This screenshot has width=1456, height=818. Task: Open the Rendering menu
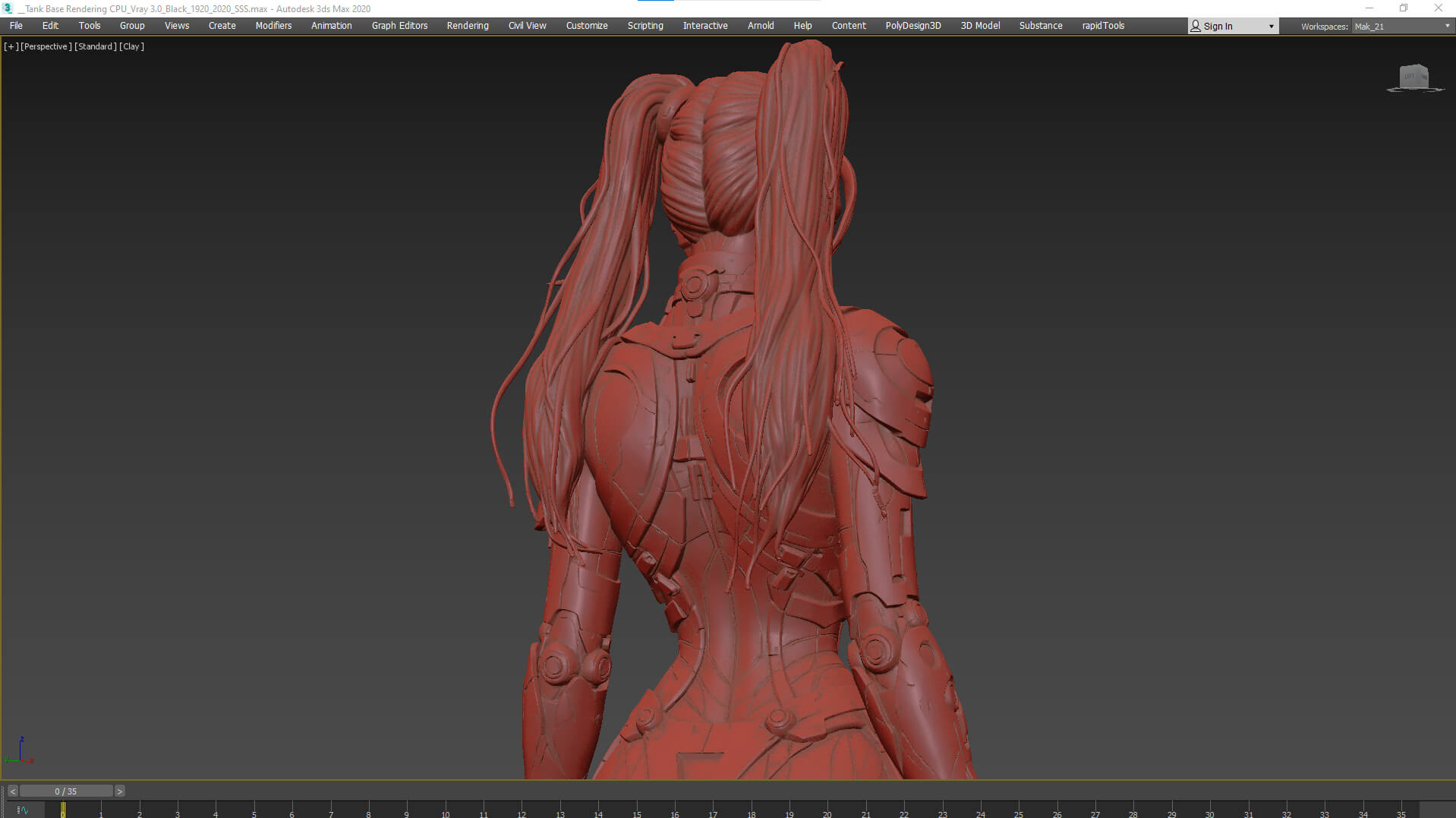pos(468,26)
